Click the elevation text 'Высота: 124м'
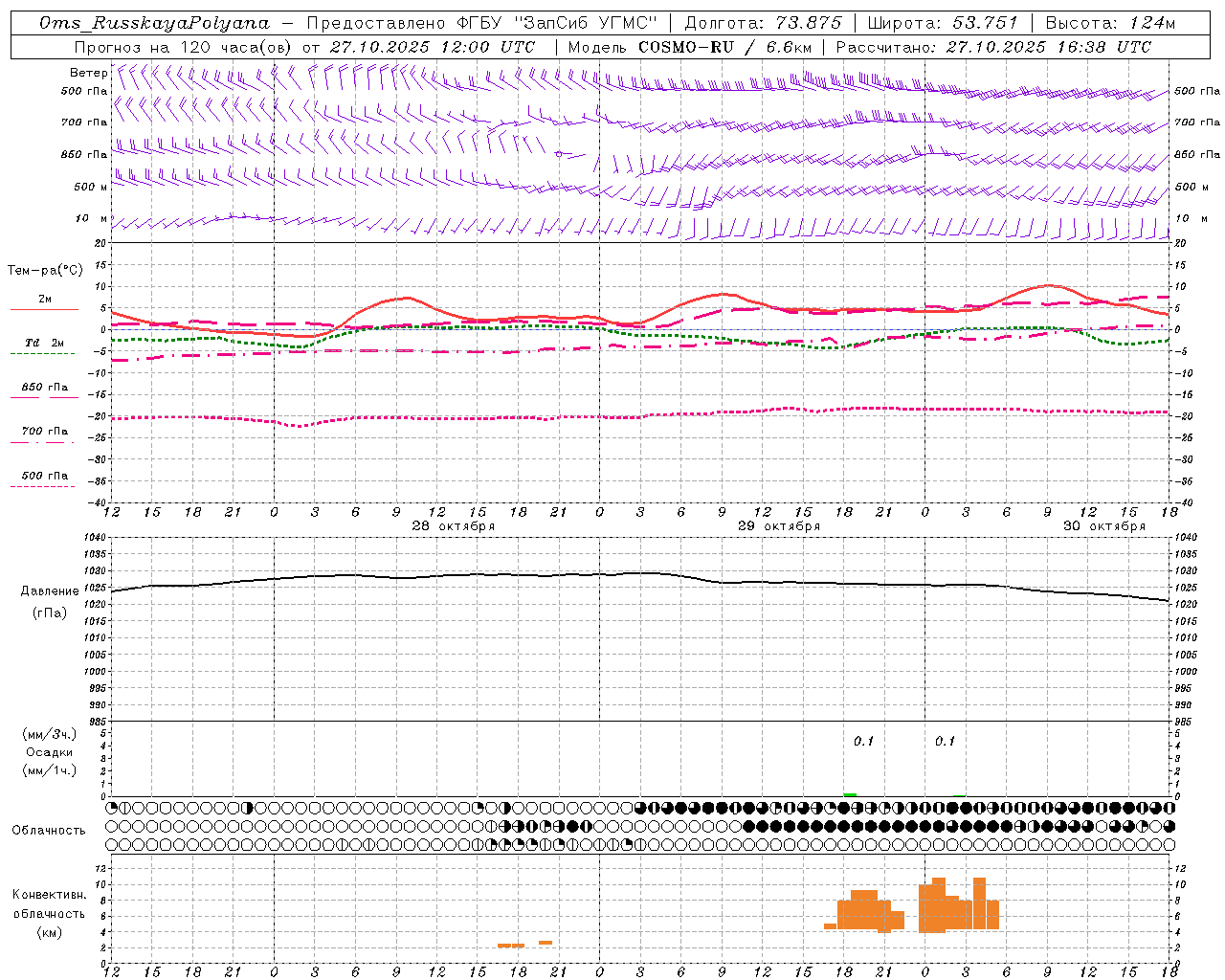The image size is (1225, 980). pos(1110,23)
